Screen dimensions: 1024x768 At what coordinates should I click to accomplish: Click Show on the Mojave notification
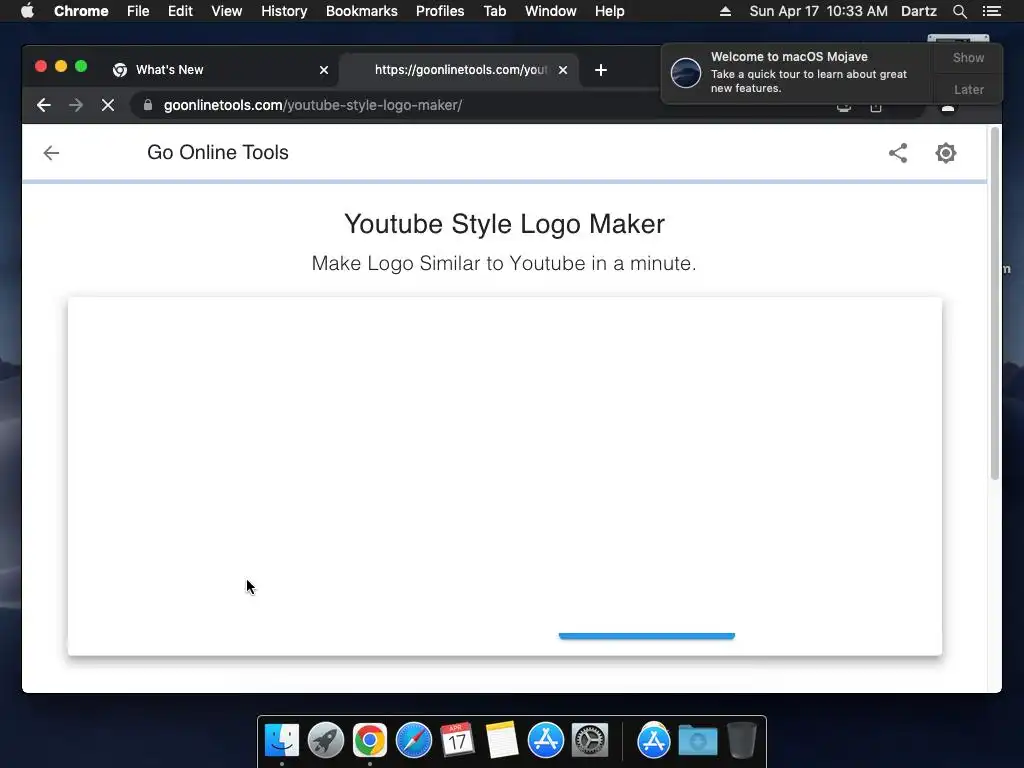click(x=968, y=57)
